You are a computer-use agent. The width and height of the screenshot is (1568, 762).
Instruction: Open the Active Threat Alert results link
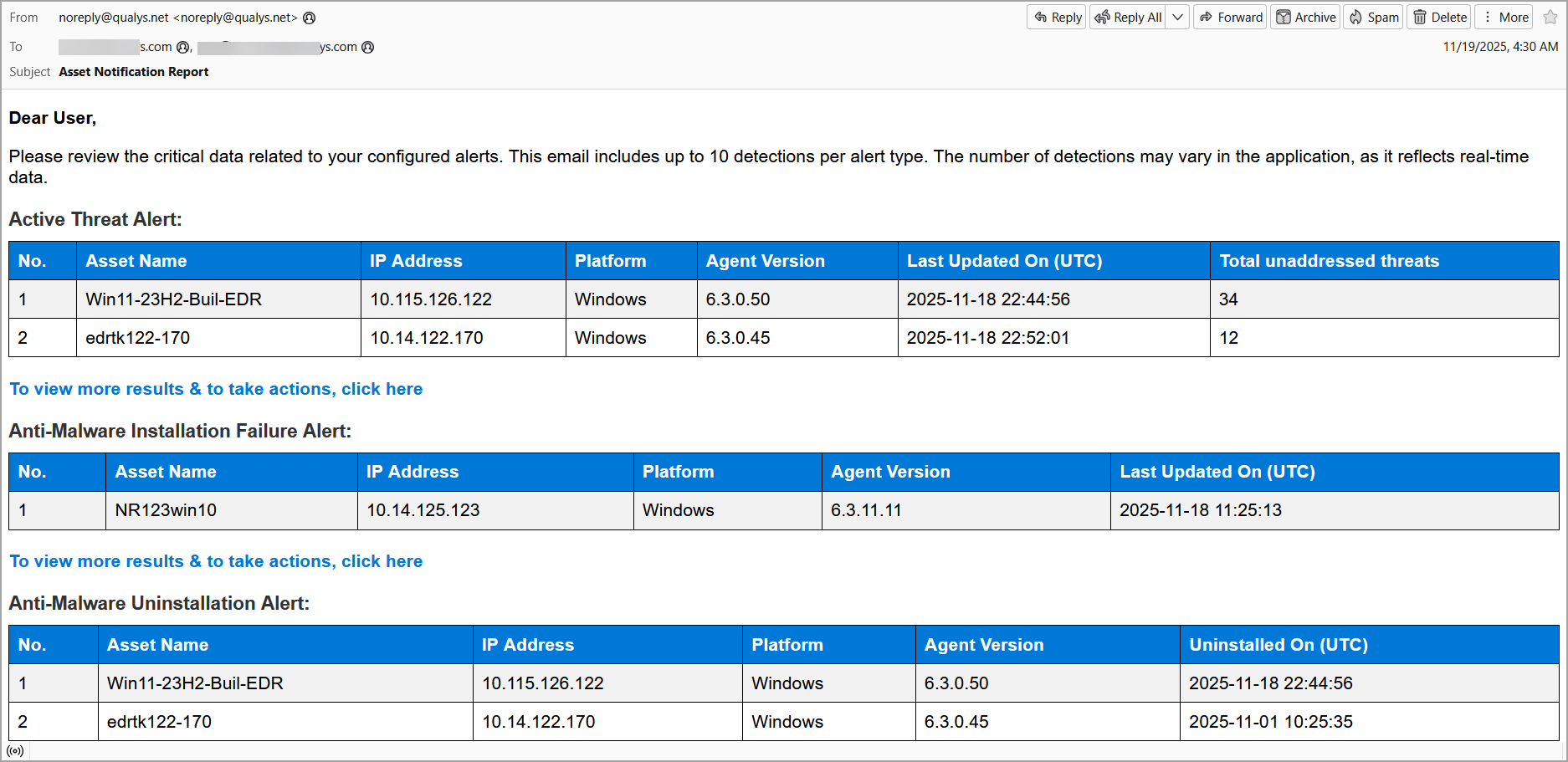[x=216, y=389]
